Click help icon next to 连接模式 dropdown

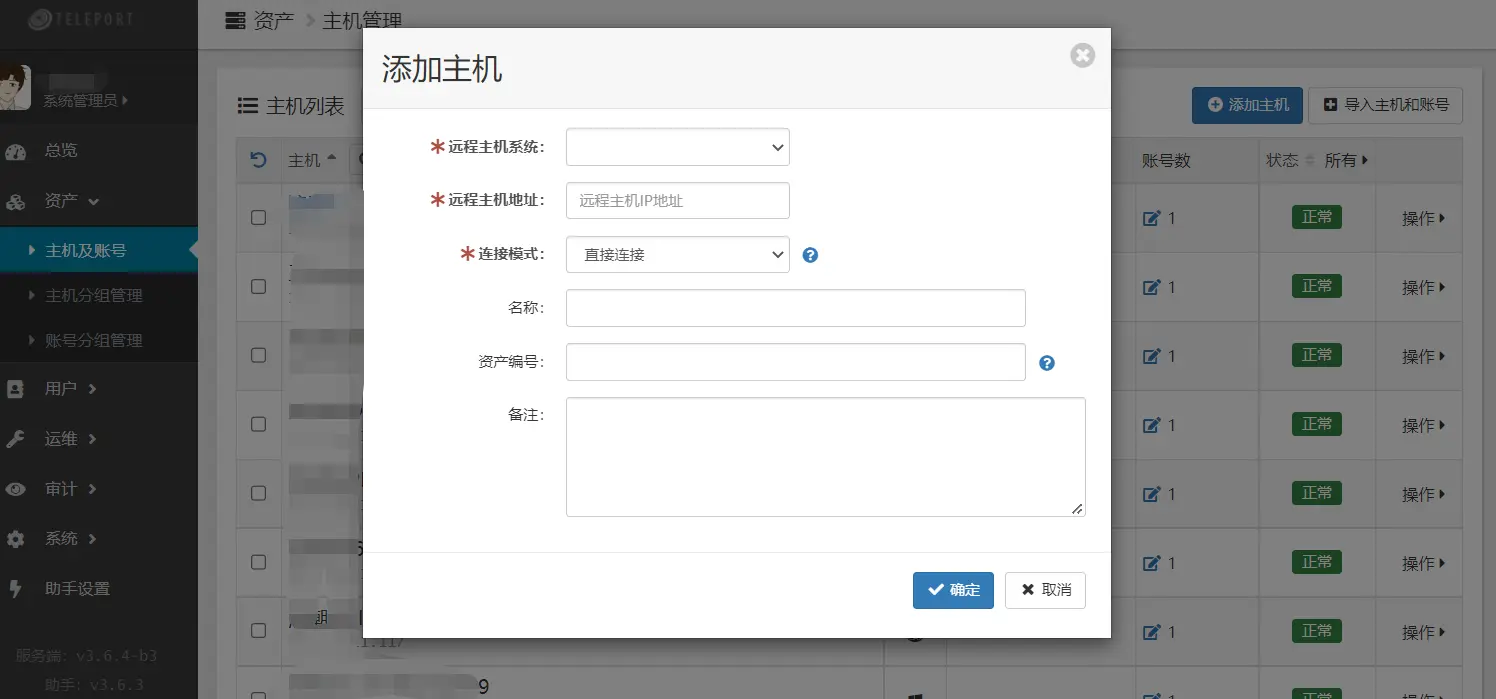point(810,255)
